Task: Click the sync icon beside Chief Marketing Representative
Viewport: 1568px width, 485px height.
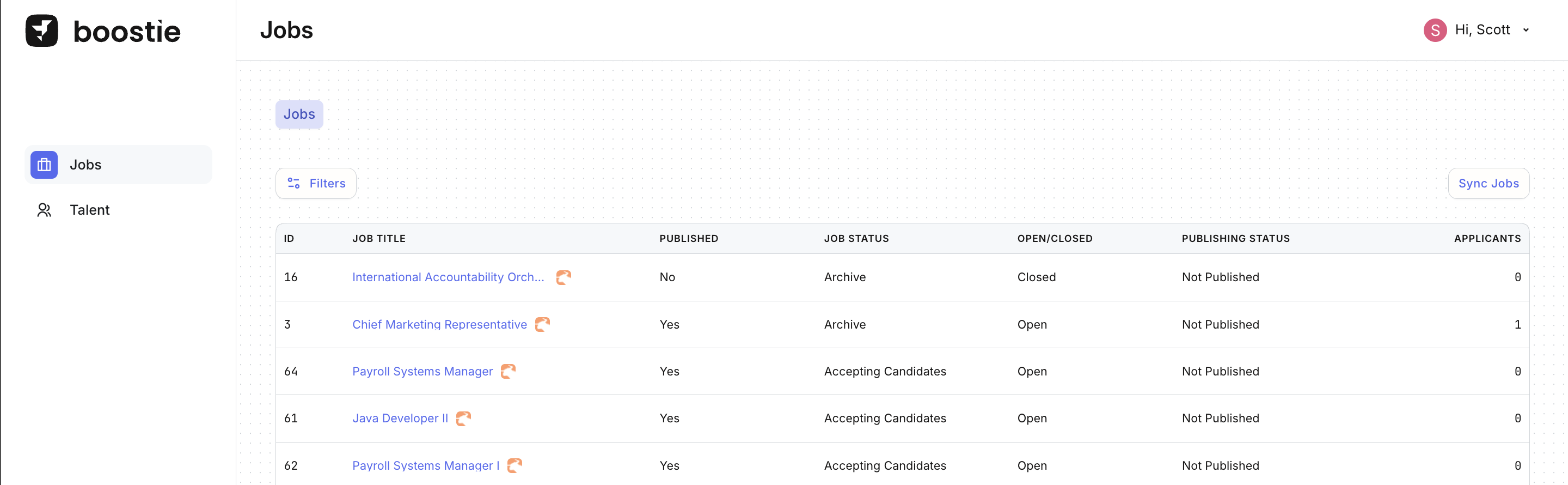Action: (x=542, y=325)
